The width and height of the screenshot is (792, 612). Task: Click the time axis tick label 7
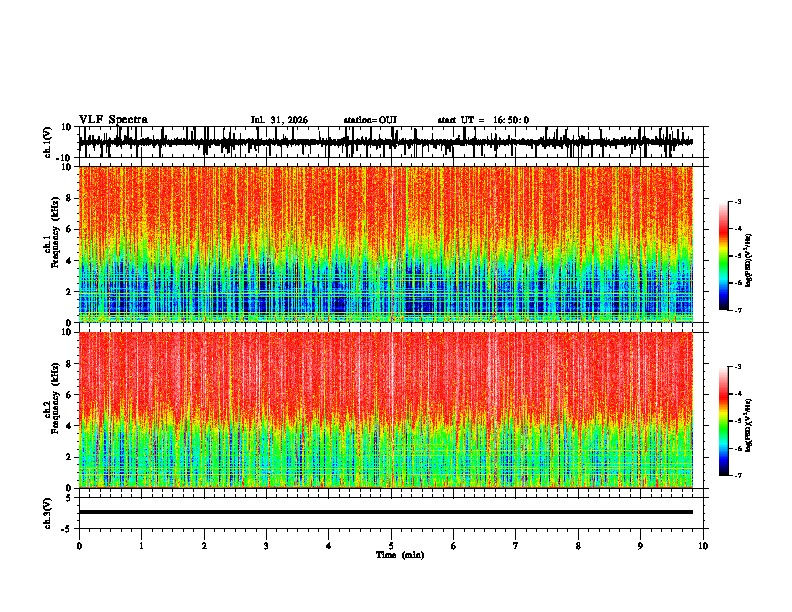point(516,546)
